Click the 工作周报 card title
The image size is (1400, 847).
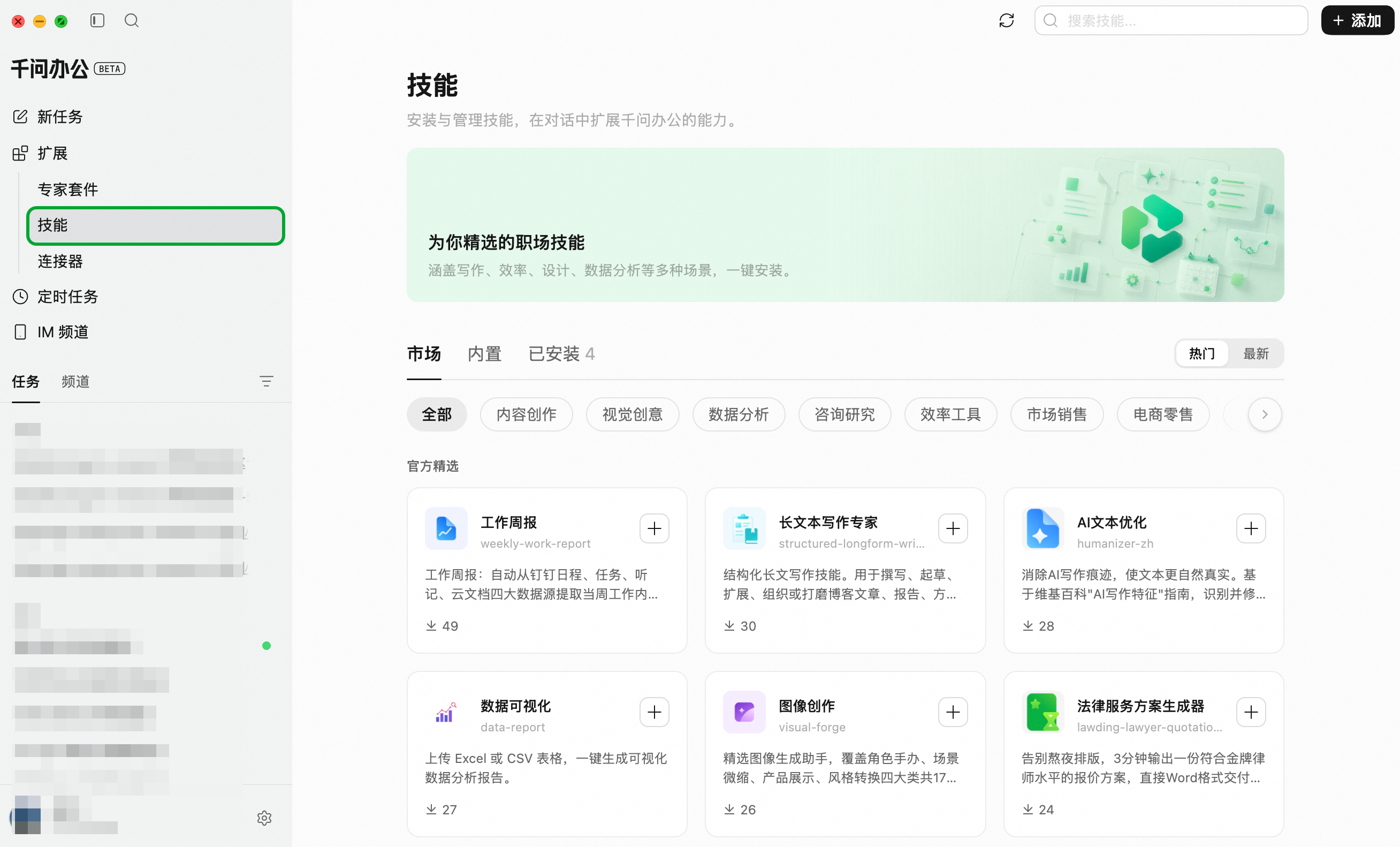[x=508, y=523]
